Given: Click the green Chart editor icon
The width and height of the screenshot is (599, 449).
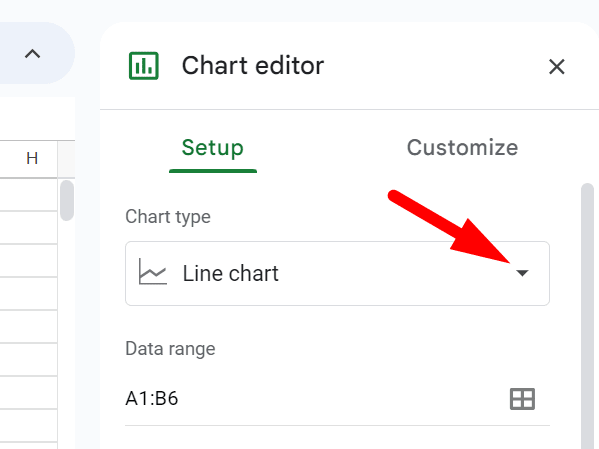Looking at the screenshot, I should click(x=144, y=66).
